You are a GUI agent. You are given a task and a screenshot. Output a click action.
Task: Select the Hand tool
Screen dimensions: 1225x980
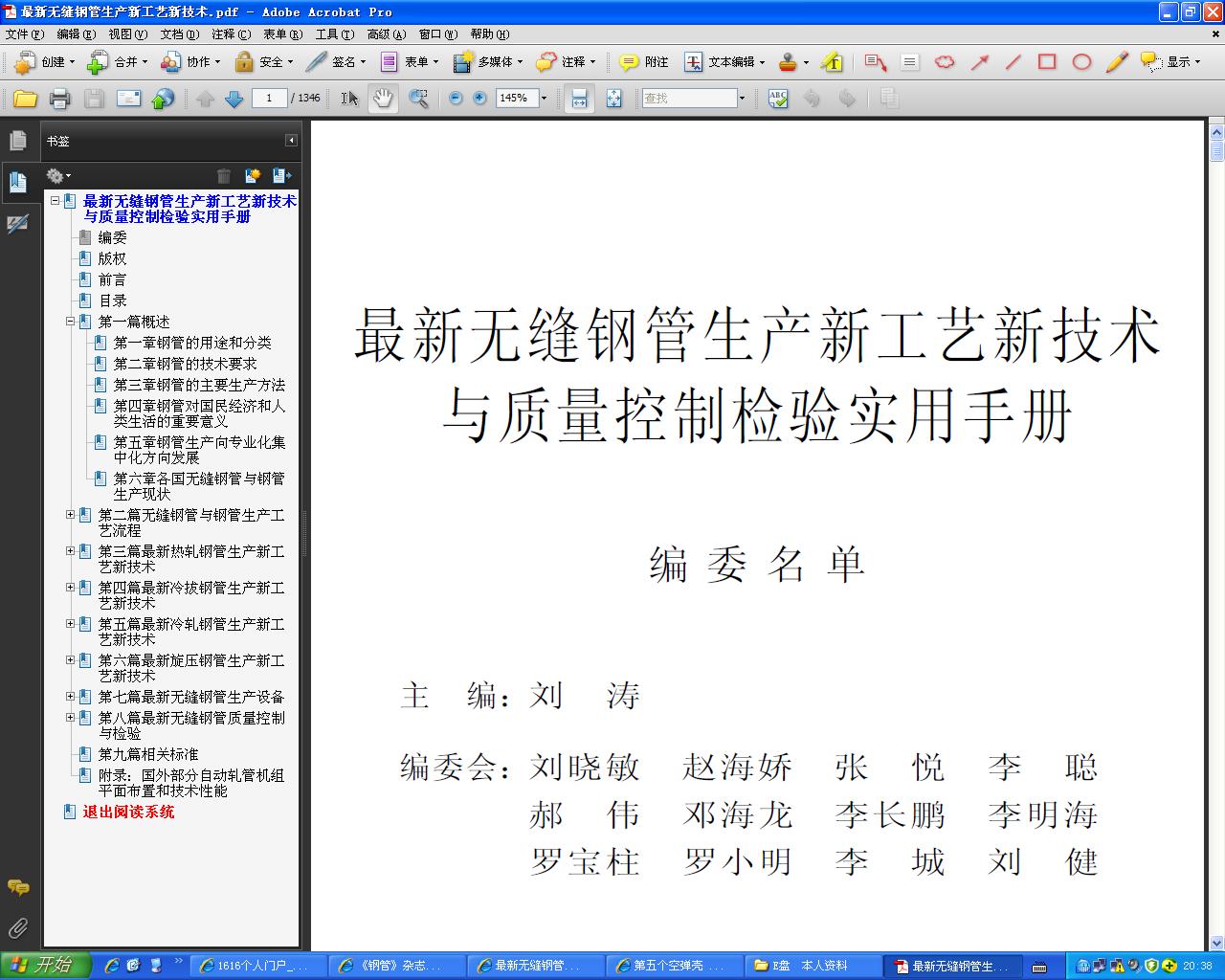384,99
